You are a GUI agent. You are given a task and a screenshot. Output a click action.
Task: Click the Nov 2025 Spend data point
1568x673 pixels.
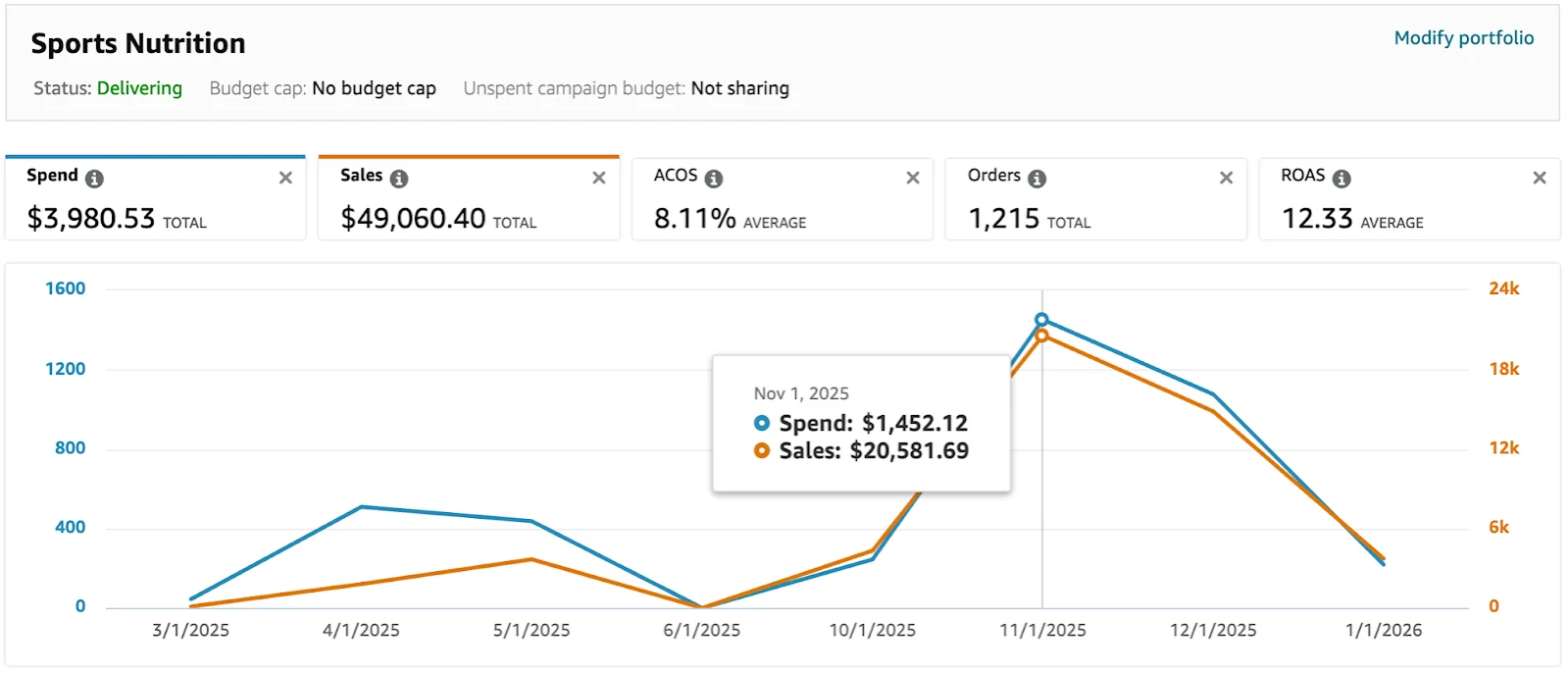1042,320
